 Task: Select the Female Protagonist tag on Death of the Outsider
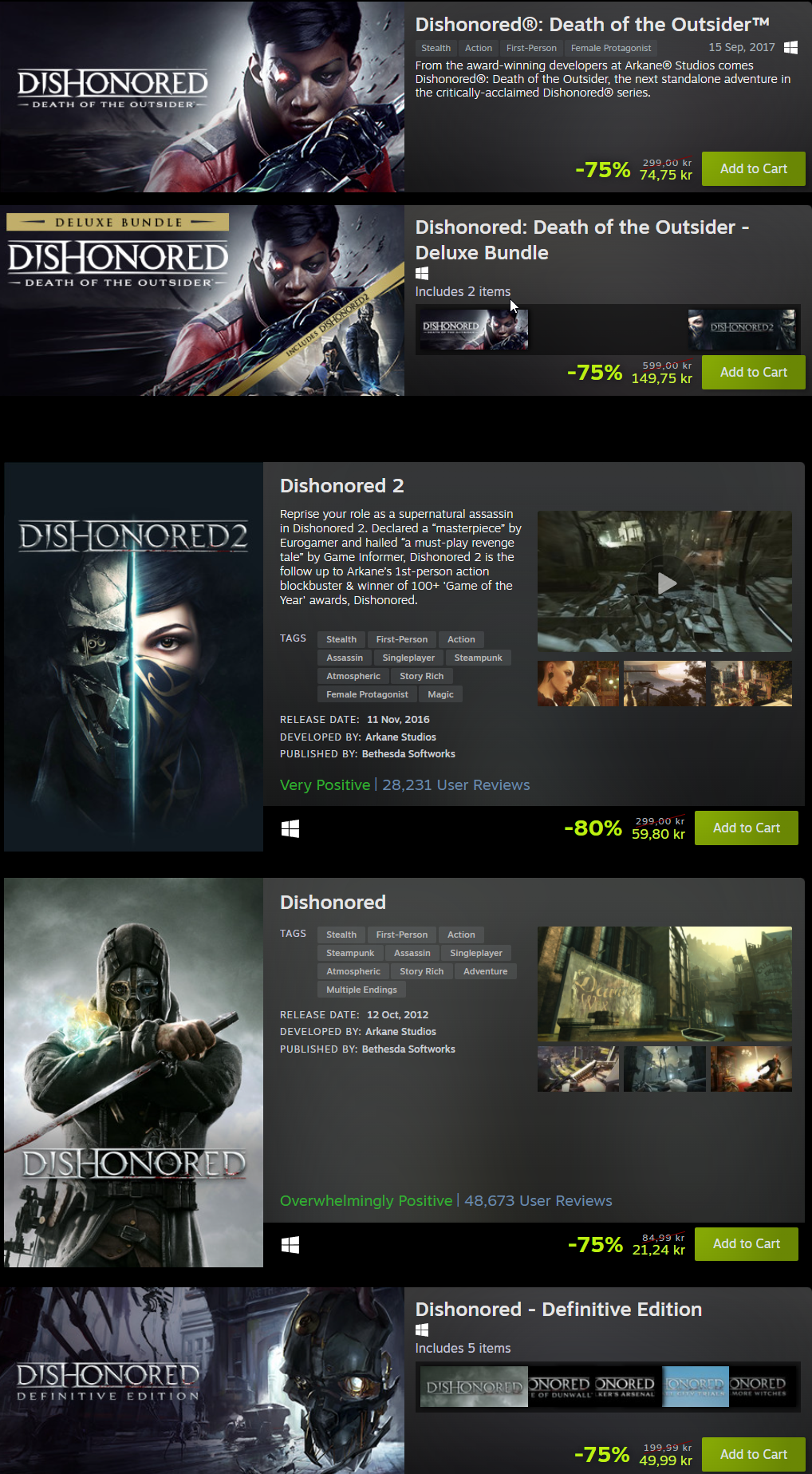pyautogui.click(x=611, y=48)
